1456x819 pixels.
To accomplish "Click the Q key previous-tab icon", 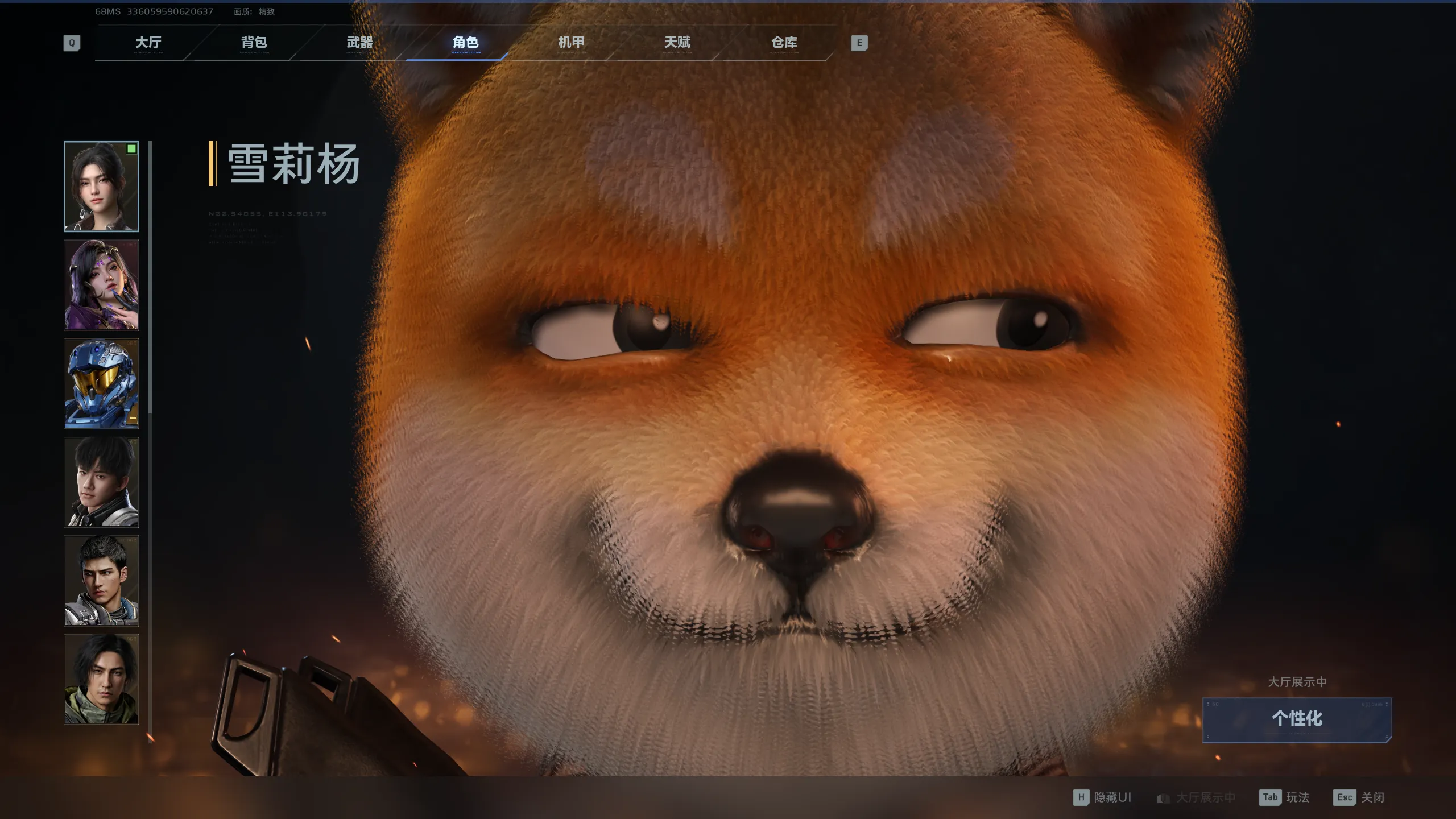I will click(72, 43).
